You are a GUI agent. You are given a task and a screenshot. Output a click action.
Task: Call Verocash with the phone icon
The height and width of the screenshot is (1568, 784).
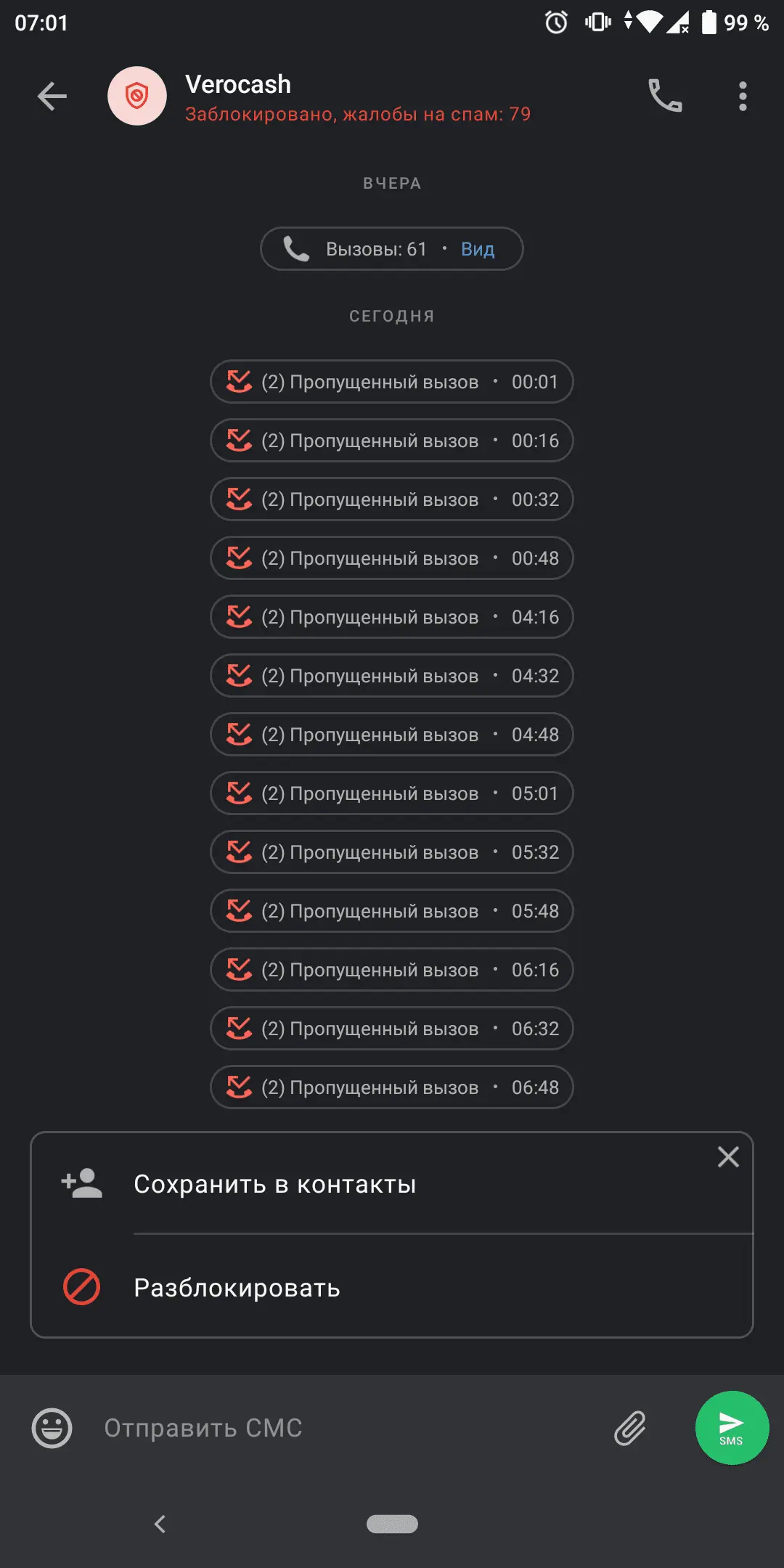pos(665,96)
